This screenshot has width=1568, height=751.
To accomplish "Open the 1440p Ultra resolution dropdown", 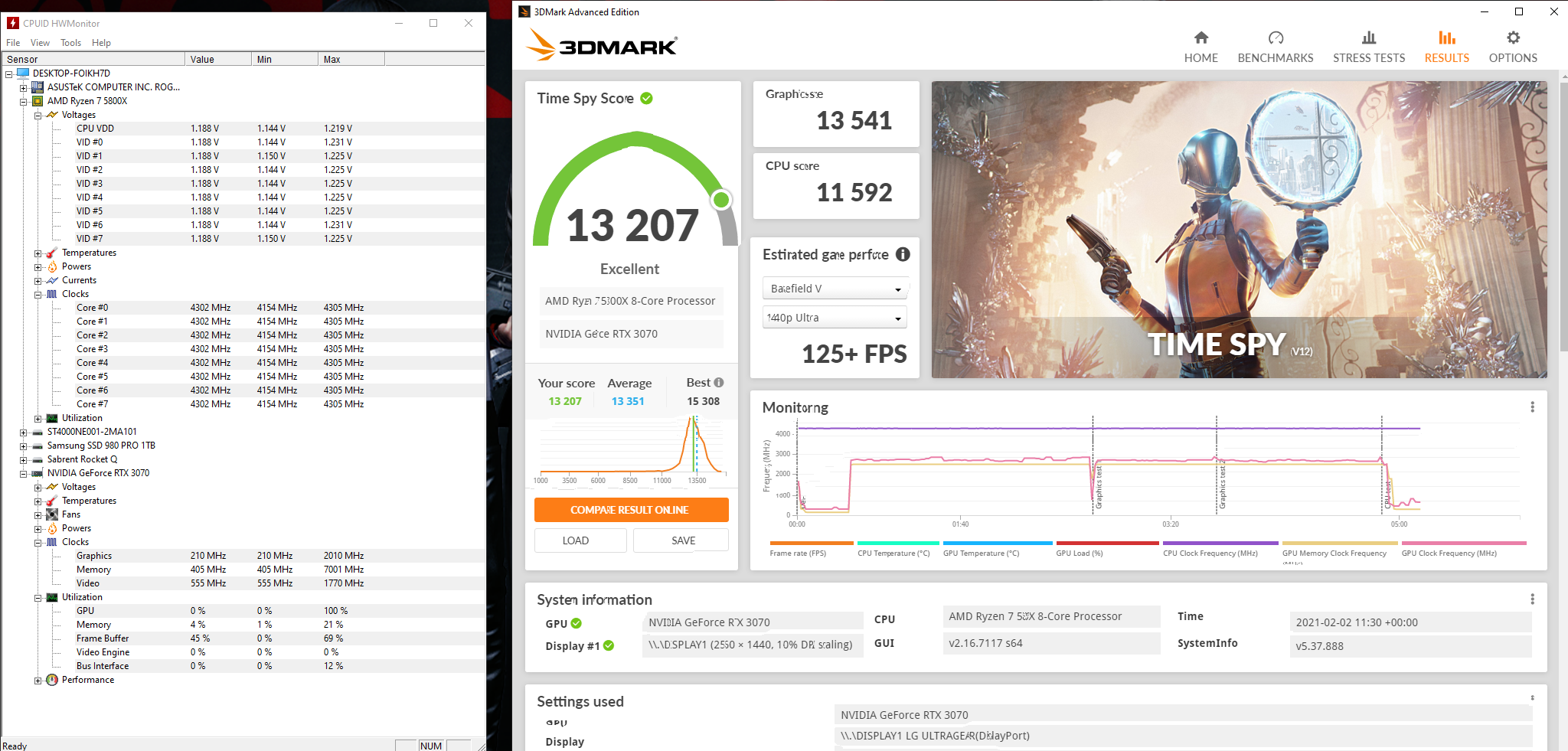I will tap(835, 318).
